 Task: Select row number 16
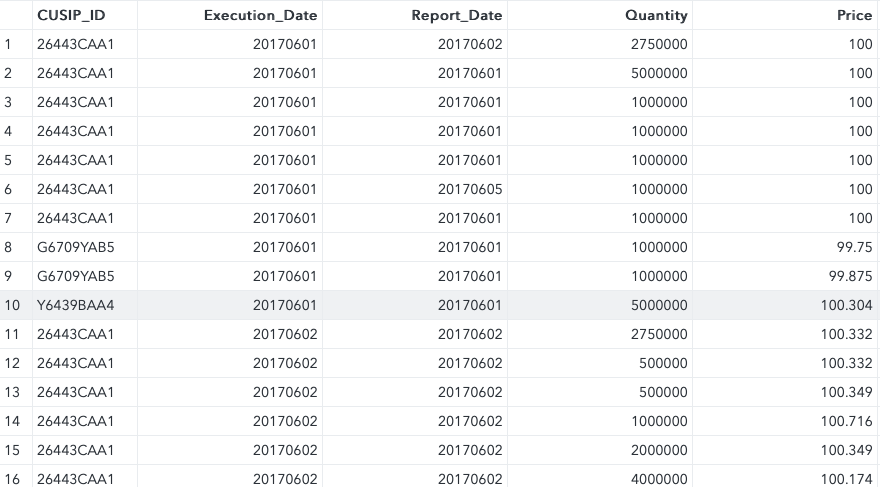[x=12, y=480]
